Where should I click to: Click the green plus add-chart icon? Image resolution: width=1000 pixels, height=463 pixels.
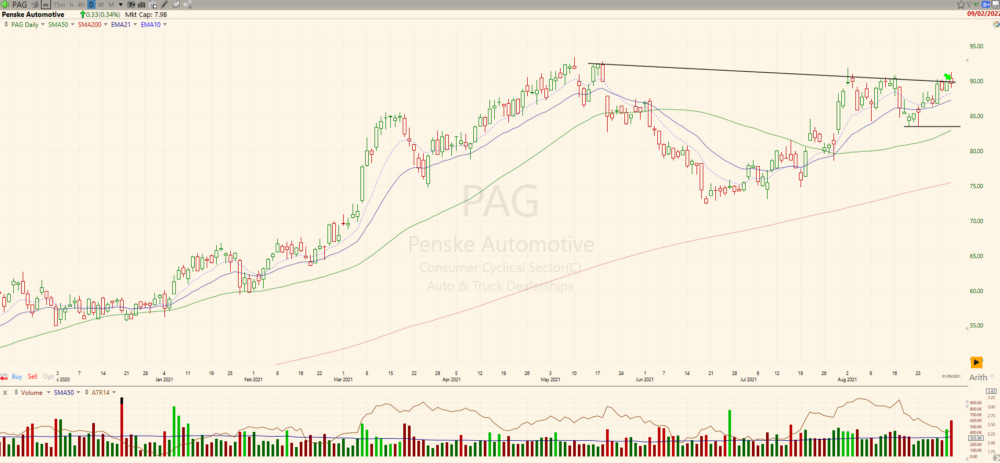pos(5,4)
